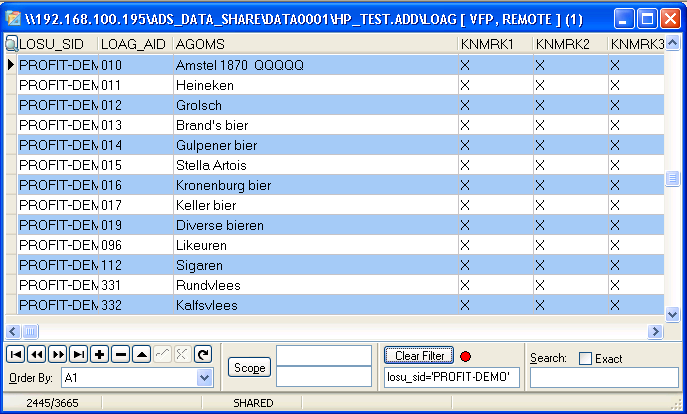Select the Keller bier cell

(x=315, y=205)
